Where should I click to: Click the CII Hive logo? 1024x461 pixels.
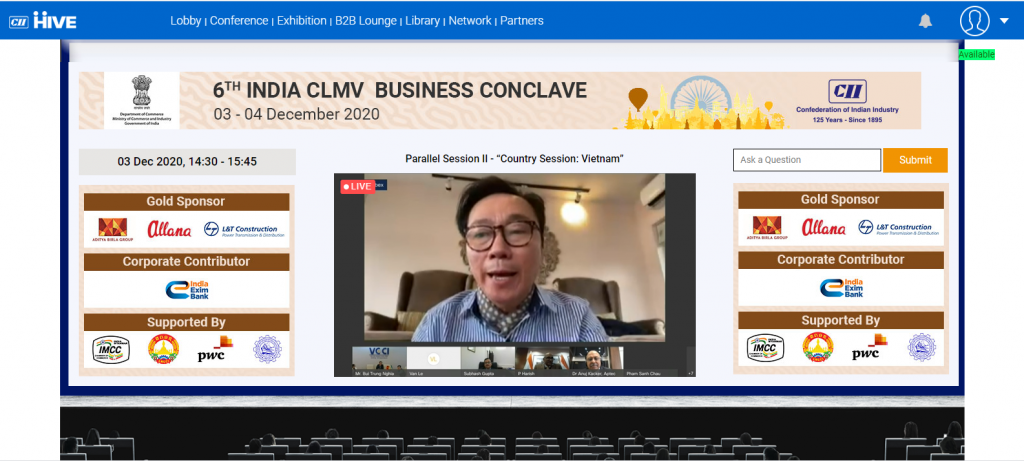coord(42,20)
